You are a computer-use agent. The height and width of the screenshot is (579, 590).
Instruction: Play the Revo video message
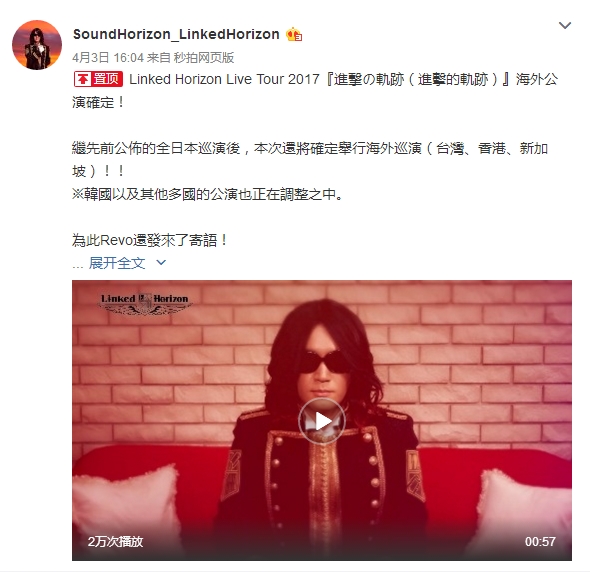322,421
